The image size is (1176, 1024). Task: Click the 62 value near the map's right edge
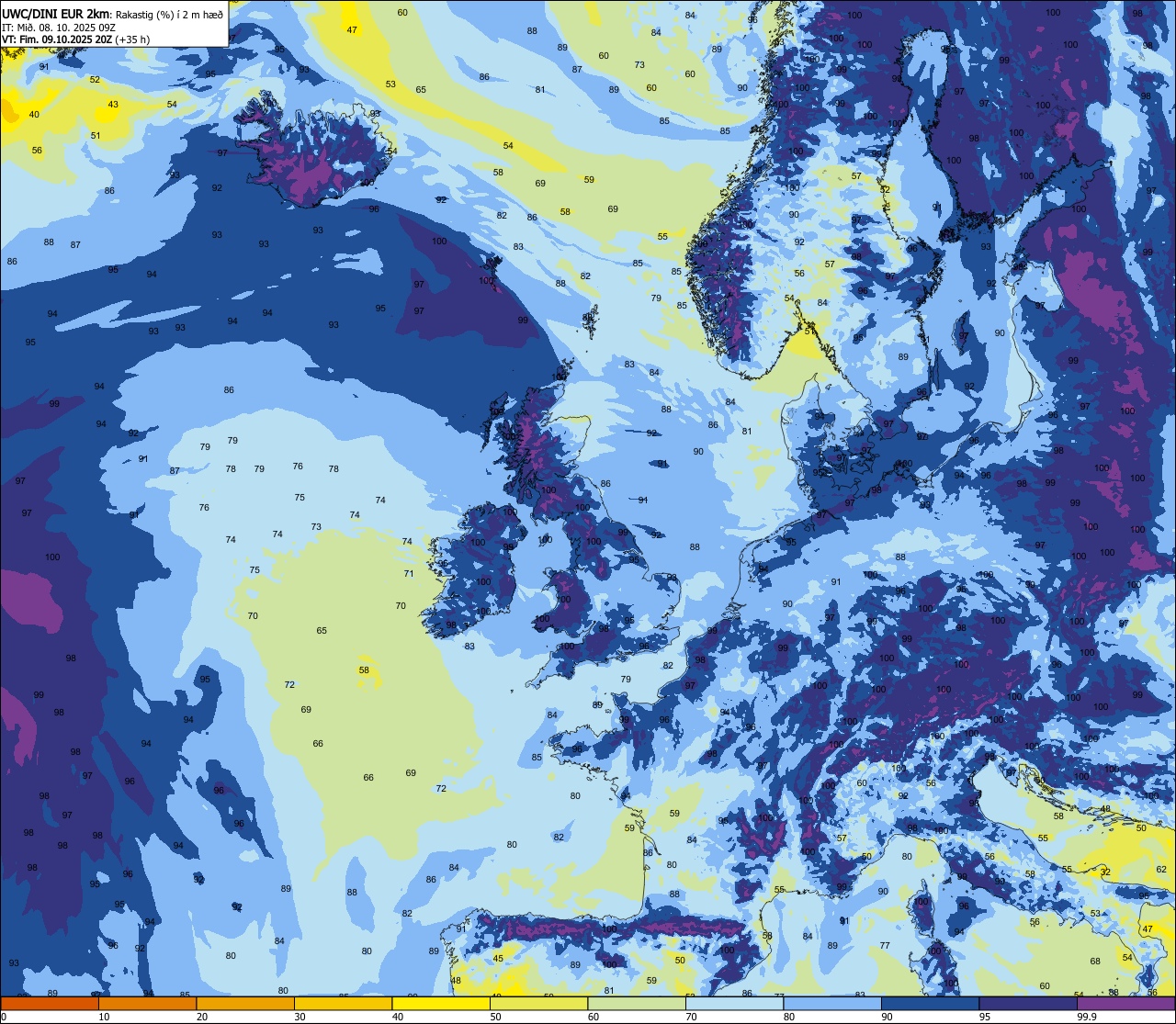point(1161,869)
